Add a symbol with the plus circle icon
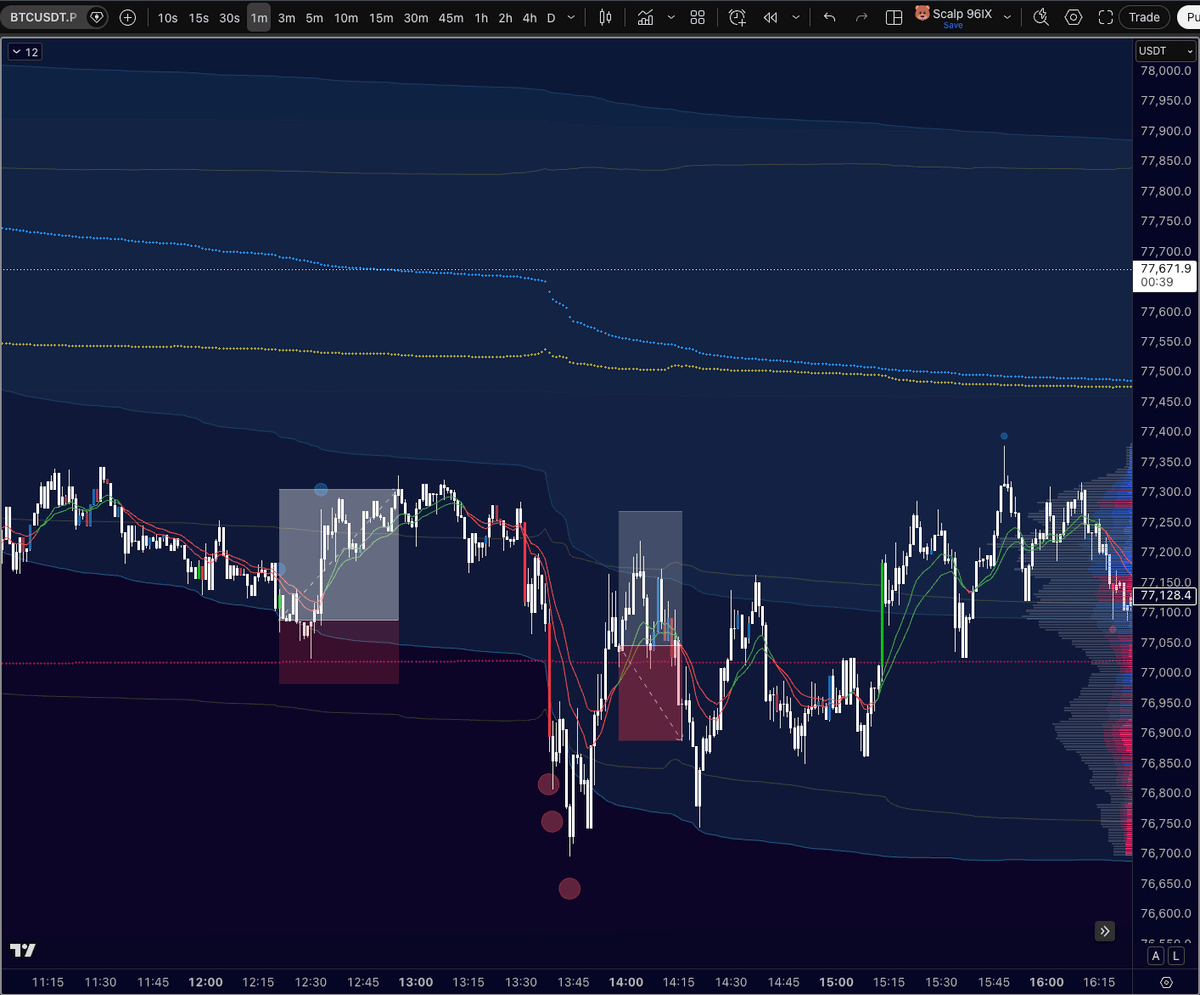This screenshot has height=995, width=1200. (x=128, y=17)
